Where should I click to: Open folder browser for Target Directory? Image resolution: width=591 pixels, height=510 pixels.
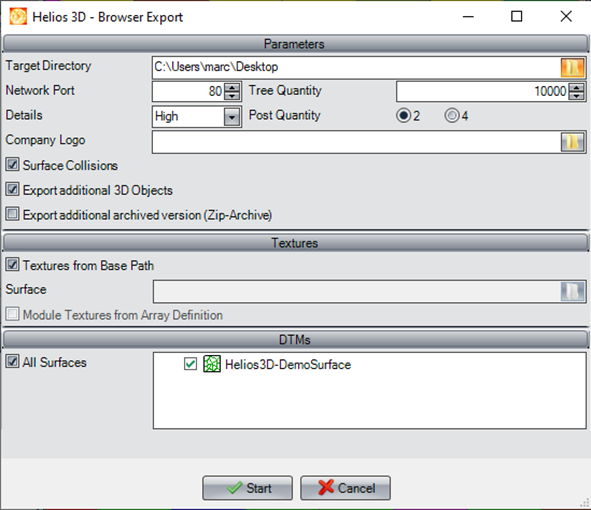(573, 68)
